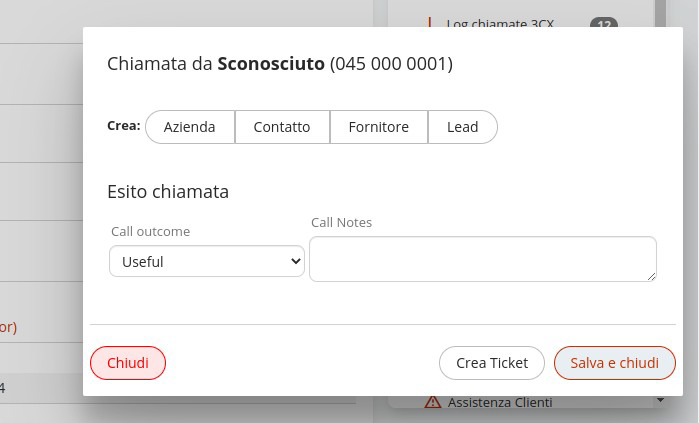Click the Crea Ticket button
The height and width of the screenshot is (423, 699).
point(492,363)
